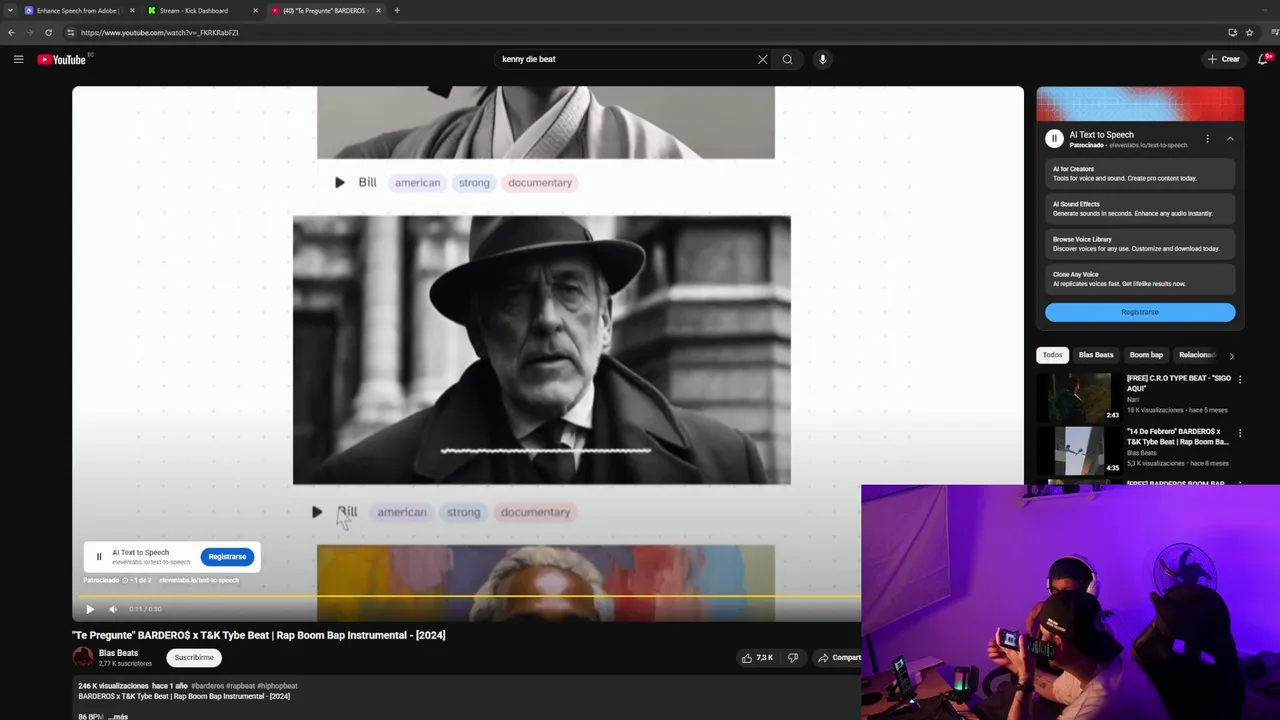
Task: Seek using the yellow ad progress bar
Action: click(470, 597)
